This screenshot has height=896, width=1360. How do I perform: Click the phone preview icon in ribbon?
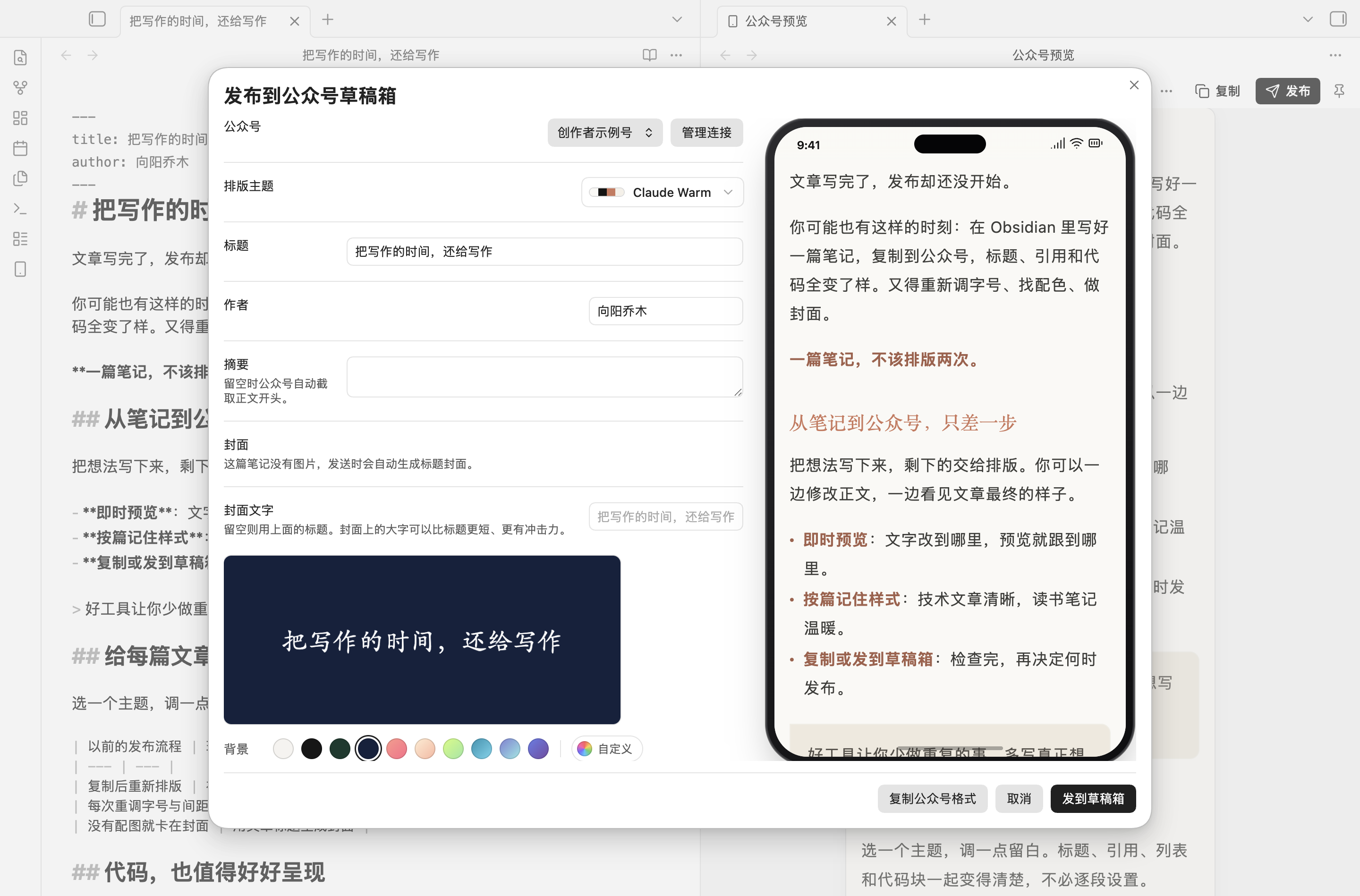pos(20,269)
